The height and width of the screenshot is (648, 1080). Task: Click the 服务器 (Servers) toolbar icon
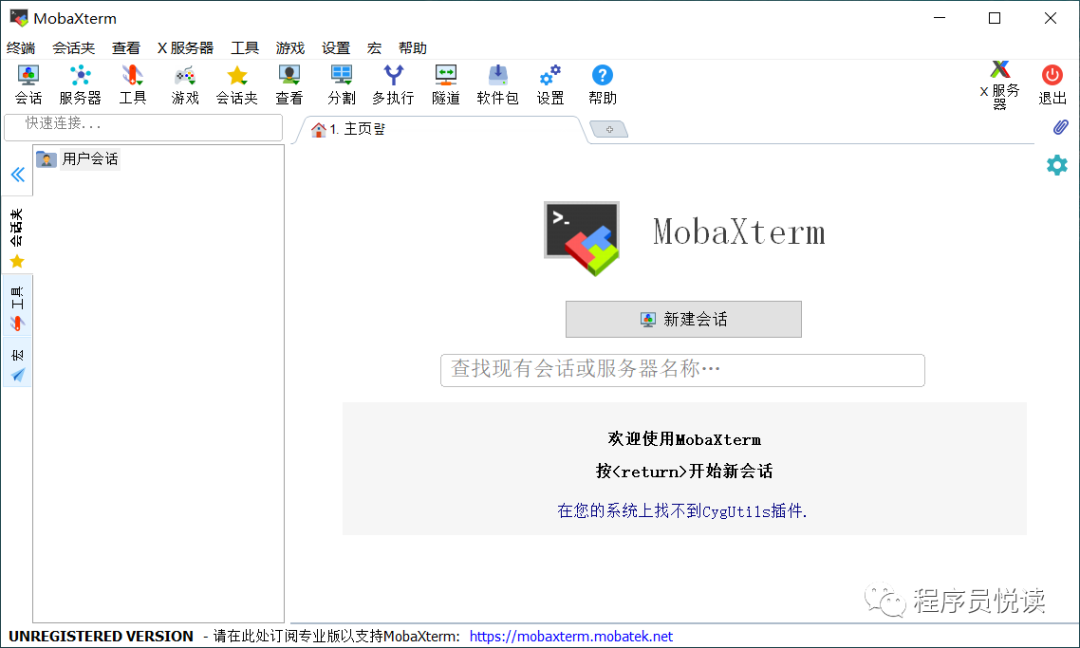tap(80, 85)
